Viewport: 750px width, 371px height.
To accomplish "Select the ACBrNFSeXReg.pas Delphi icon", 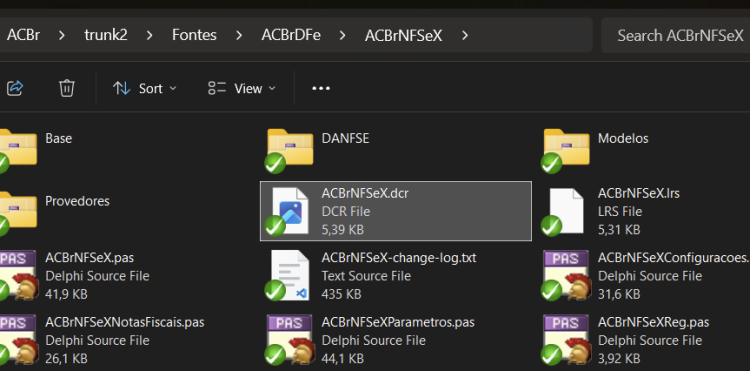I will point(565,340).
